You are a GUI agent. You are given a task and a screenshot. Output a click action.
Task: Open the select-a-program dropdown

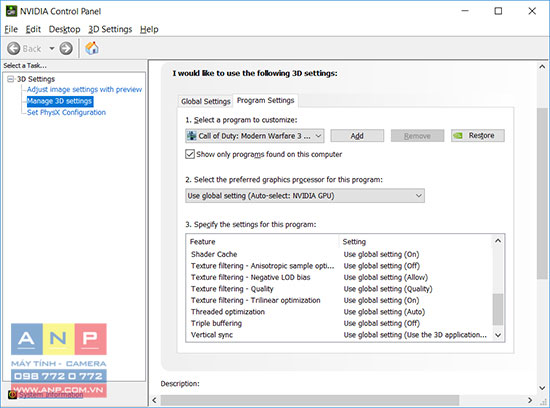[255, 136]
